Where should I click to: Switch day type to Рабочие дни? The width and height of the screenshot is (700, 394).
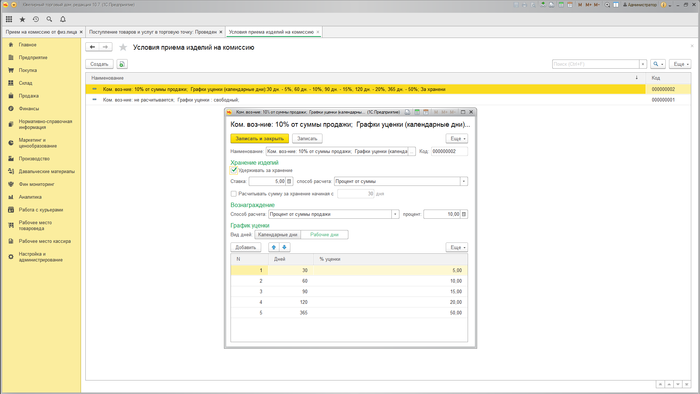[x=325, y=235]
